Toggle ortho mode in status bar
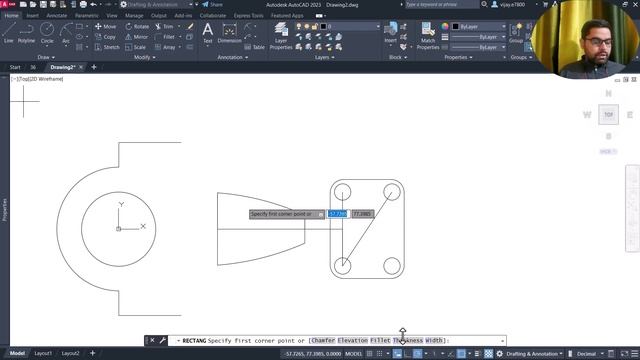This screenshot has height=360, width=640. coord(407,354)
